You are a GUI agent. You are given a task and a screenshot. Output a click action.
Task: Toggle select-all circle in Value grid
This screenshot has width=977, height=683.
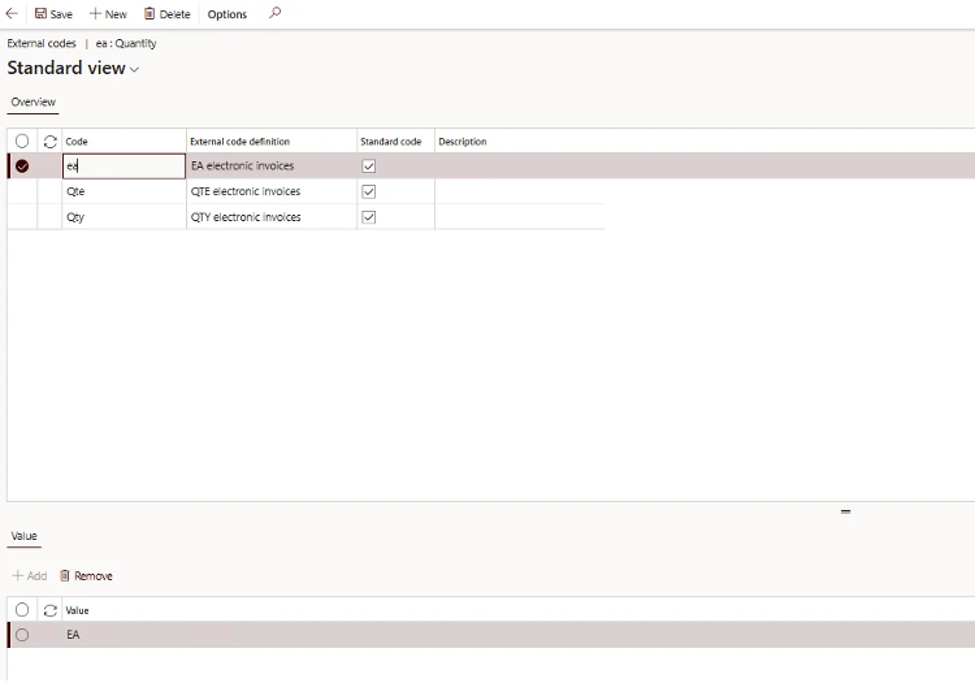click(x=22, y=609)
